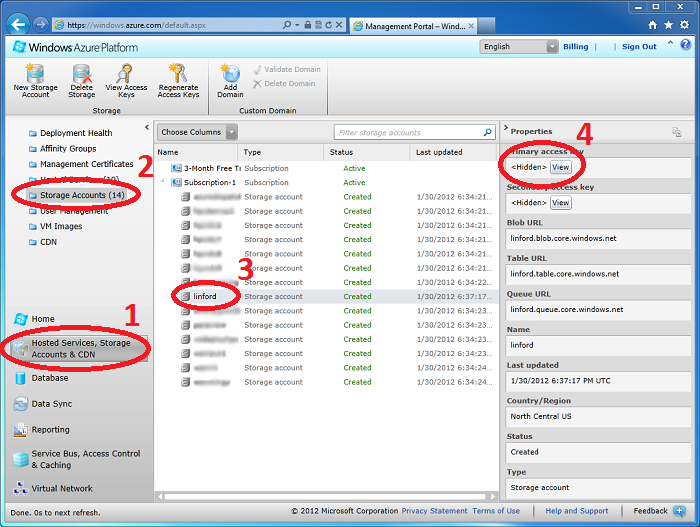700x527 pixels.
Task: Click Regenerate Access Keys icon
Action: coord(178,73)
